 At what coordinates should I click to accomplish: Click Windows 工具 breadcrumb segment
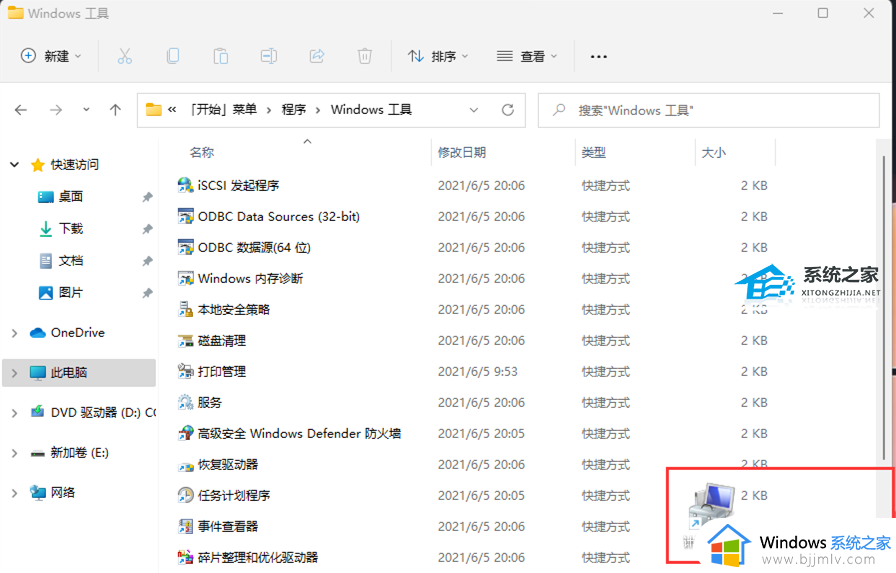(371, 110)
